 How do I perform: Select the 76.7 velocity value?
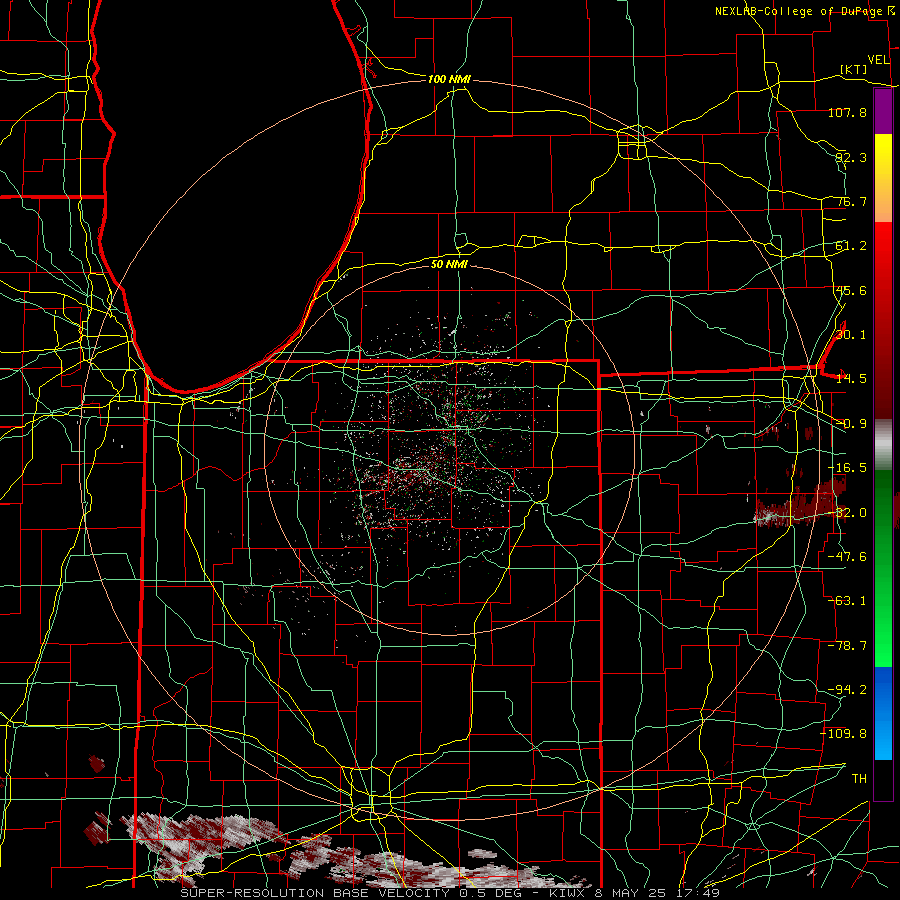coord(851,201)
